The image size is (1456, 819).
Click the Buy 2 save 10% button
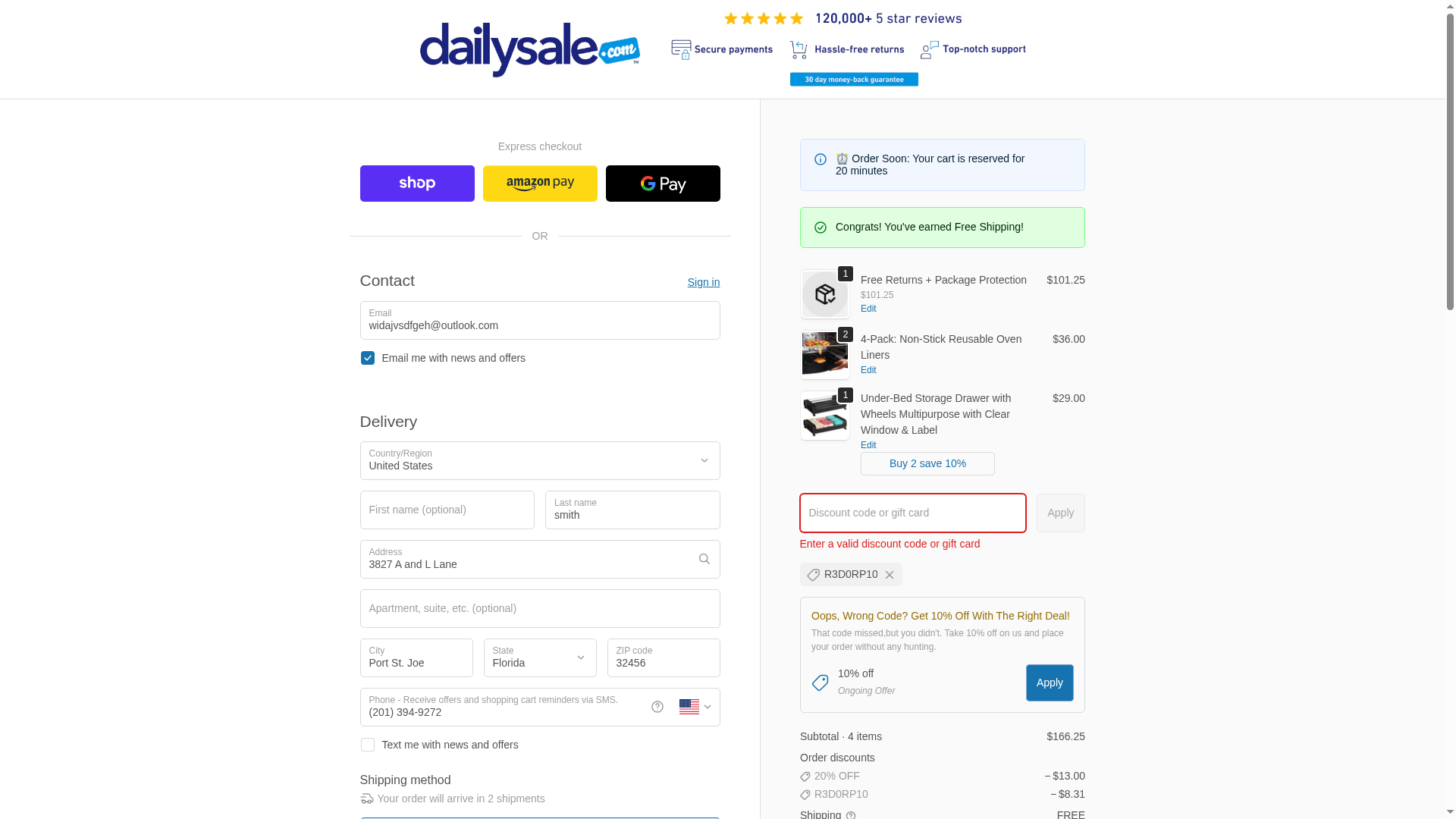927,463
